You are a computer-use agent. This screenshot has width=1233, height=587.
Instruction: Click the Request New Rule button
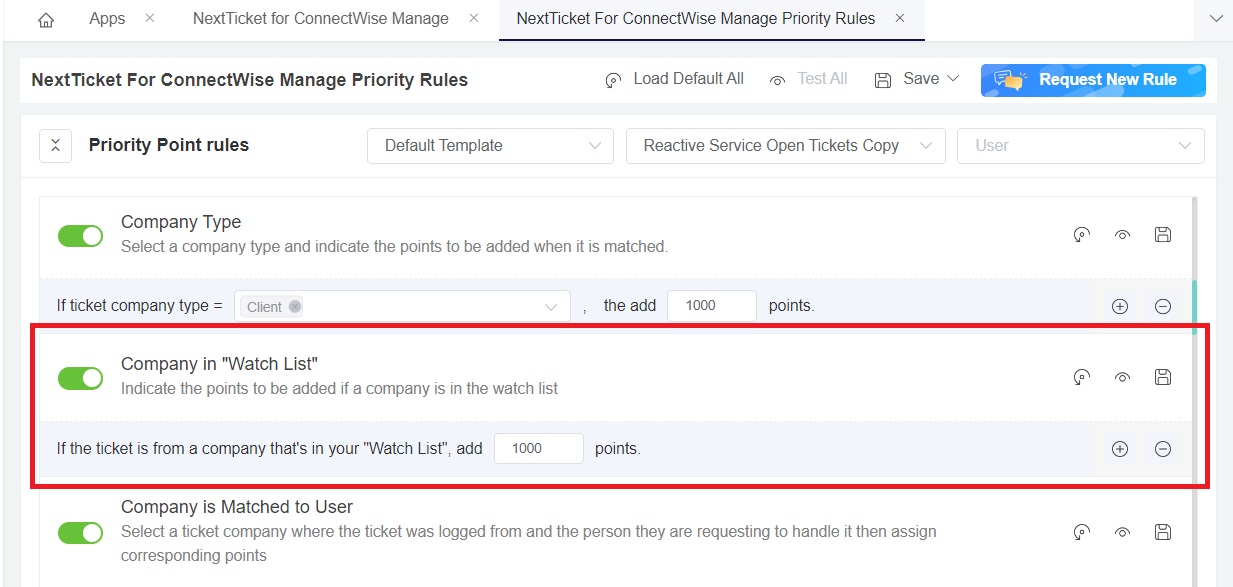pyautogui.click(x=1093, y=80)
